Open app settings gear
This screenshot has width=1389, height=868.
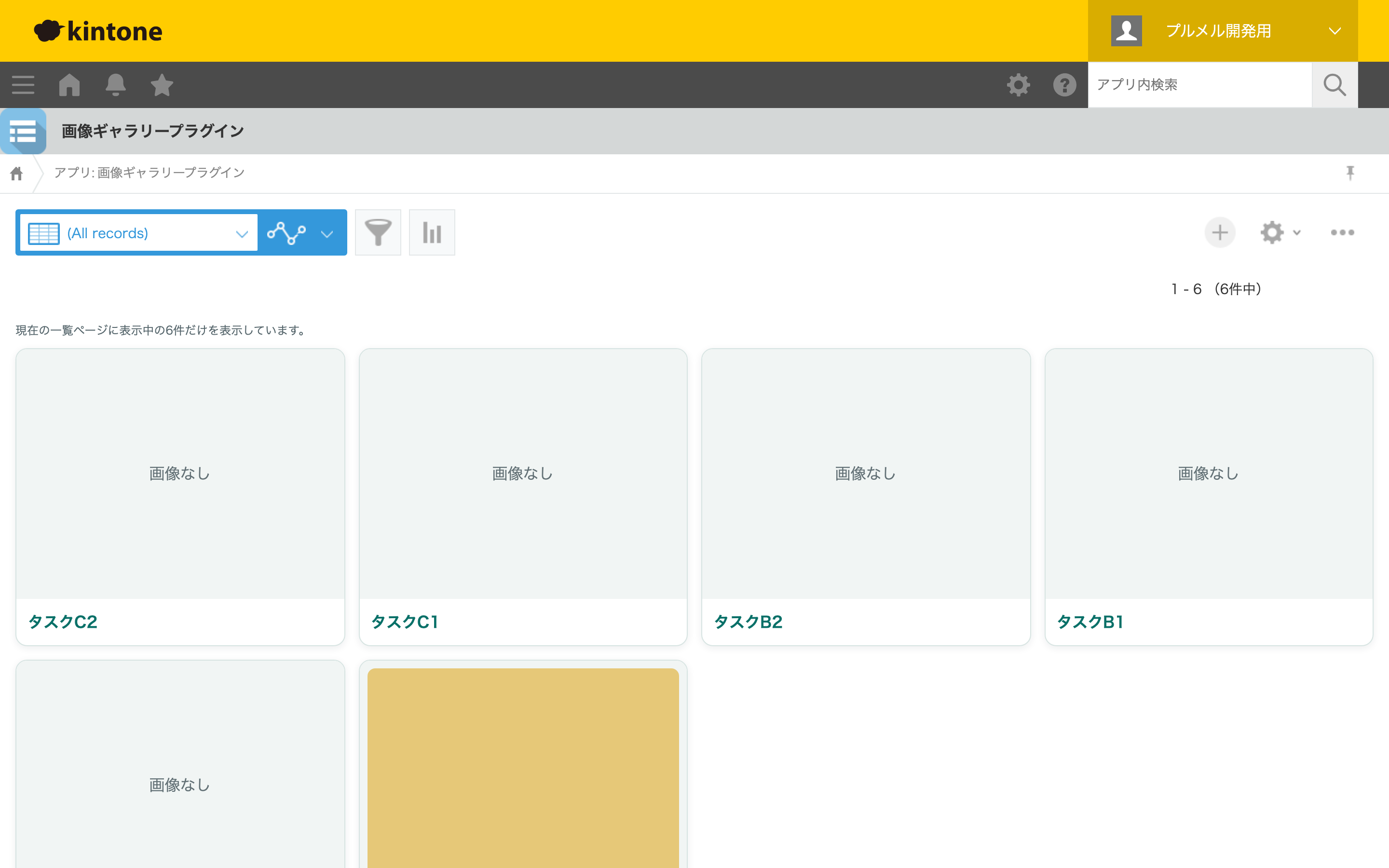pos(1272,232)
